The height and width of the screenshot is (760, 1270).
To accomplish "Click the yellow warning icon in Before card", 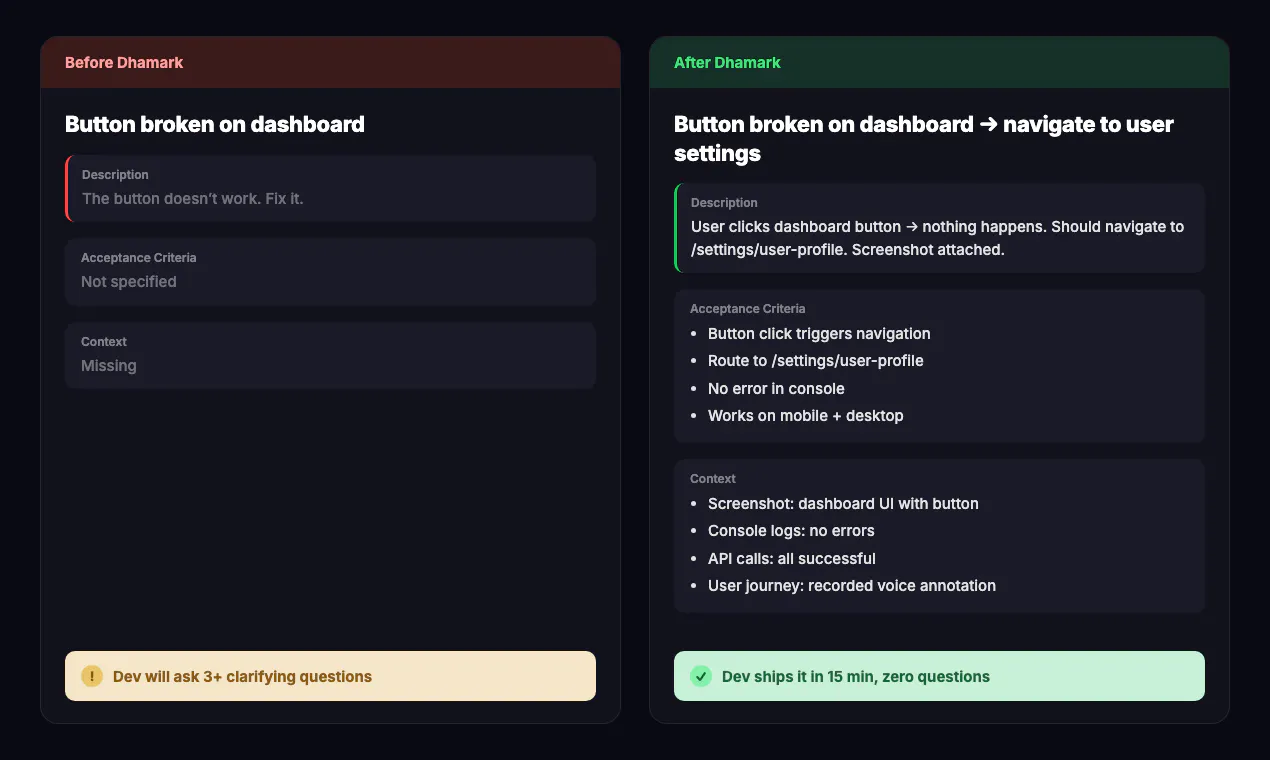I will tap(92, 676).
